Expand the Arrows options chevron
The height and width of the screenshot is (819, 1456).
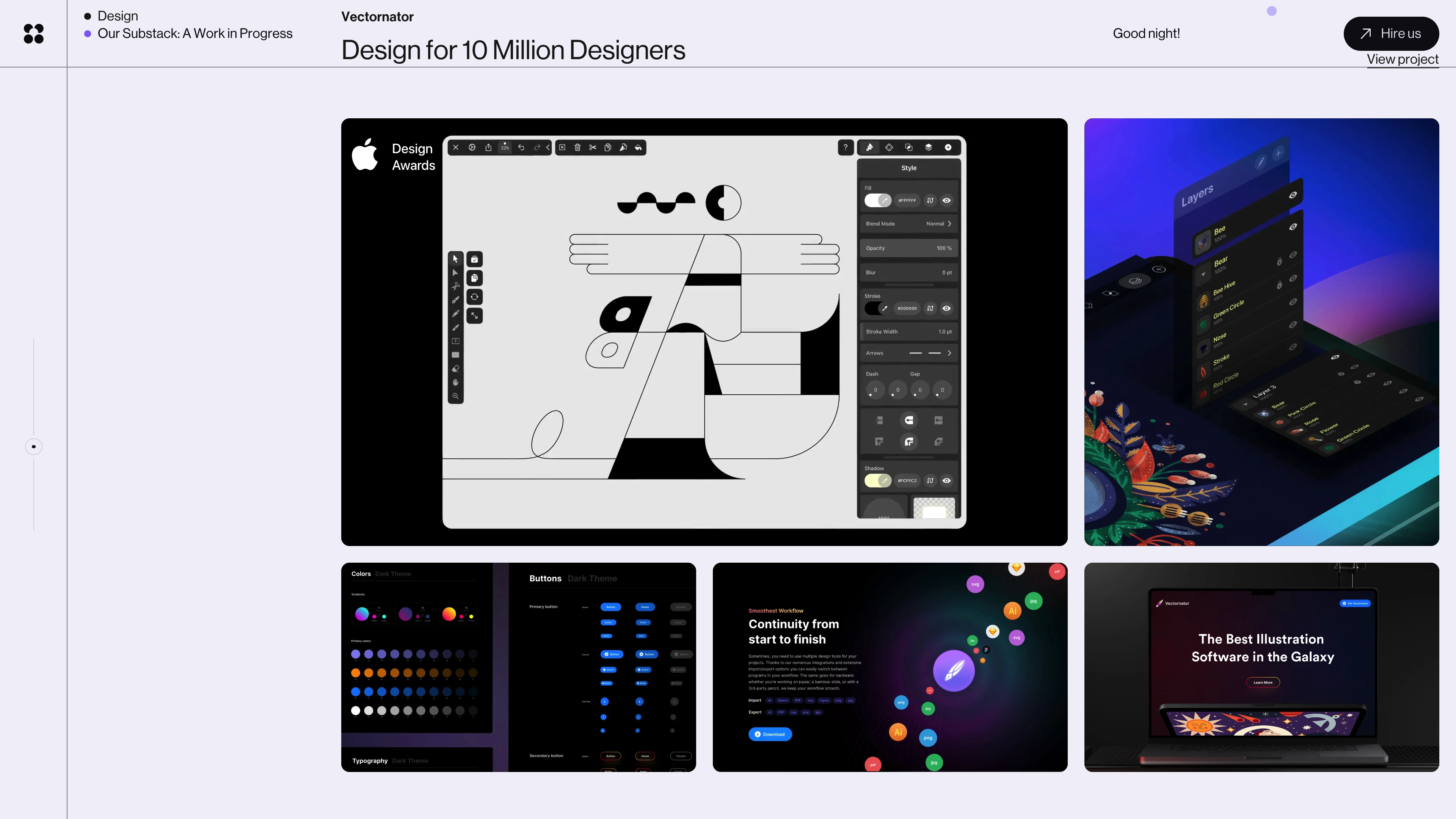point(949,353)
